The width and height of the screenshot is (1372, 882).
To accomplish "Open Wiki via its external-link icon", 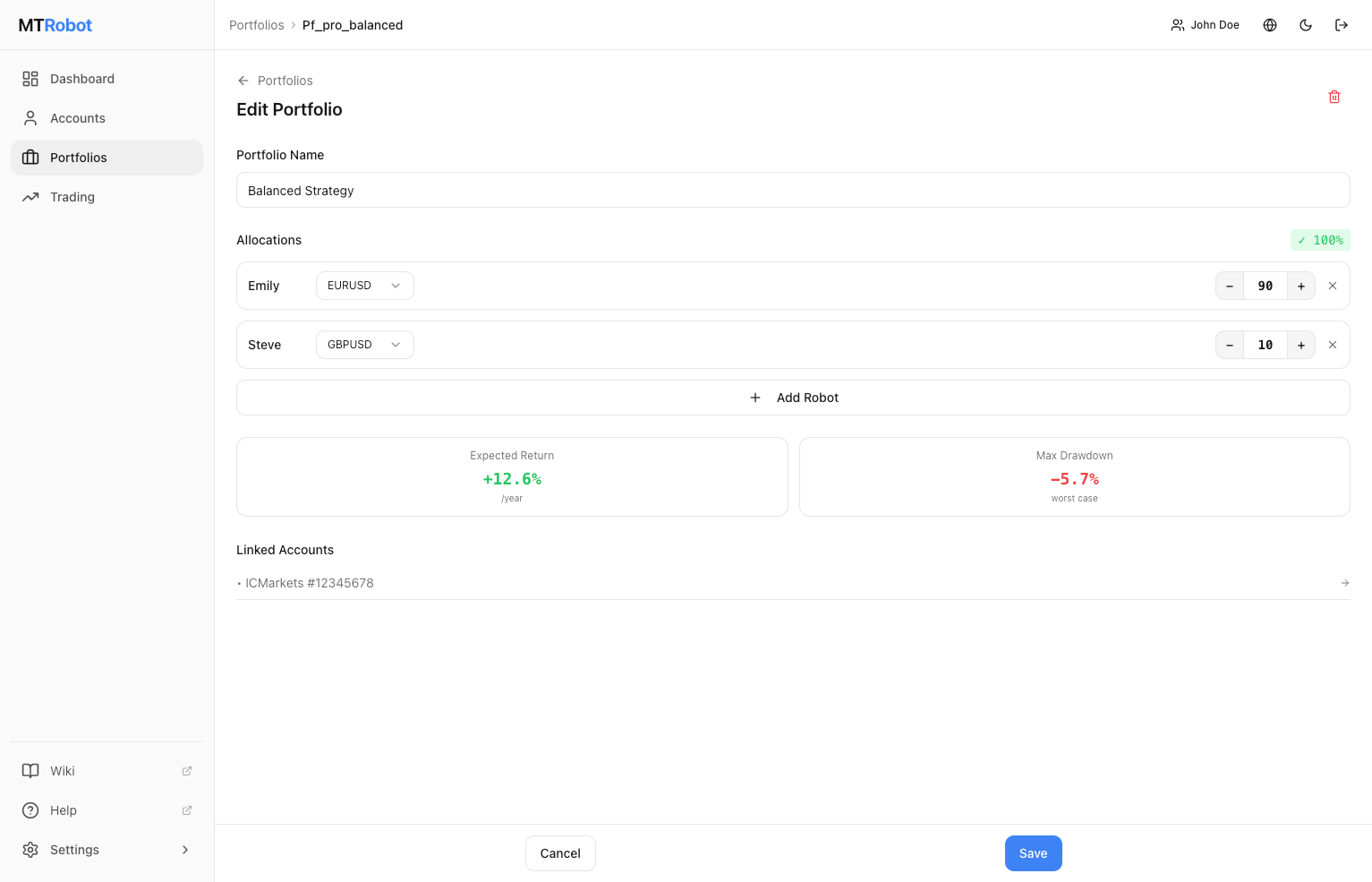I will point(186,770).
